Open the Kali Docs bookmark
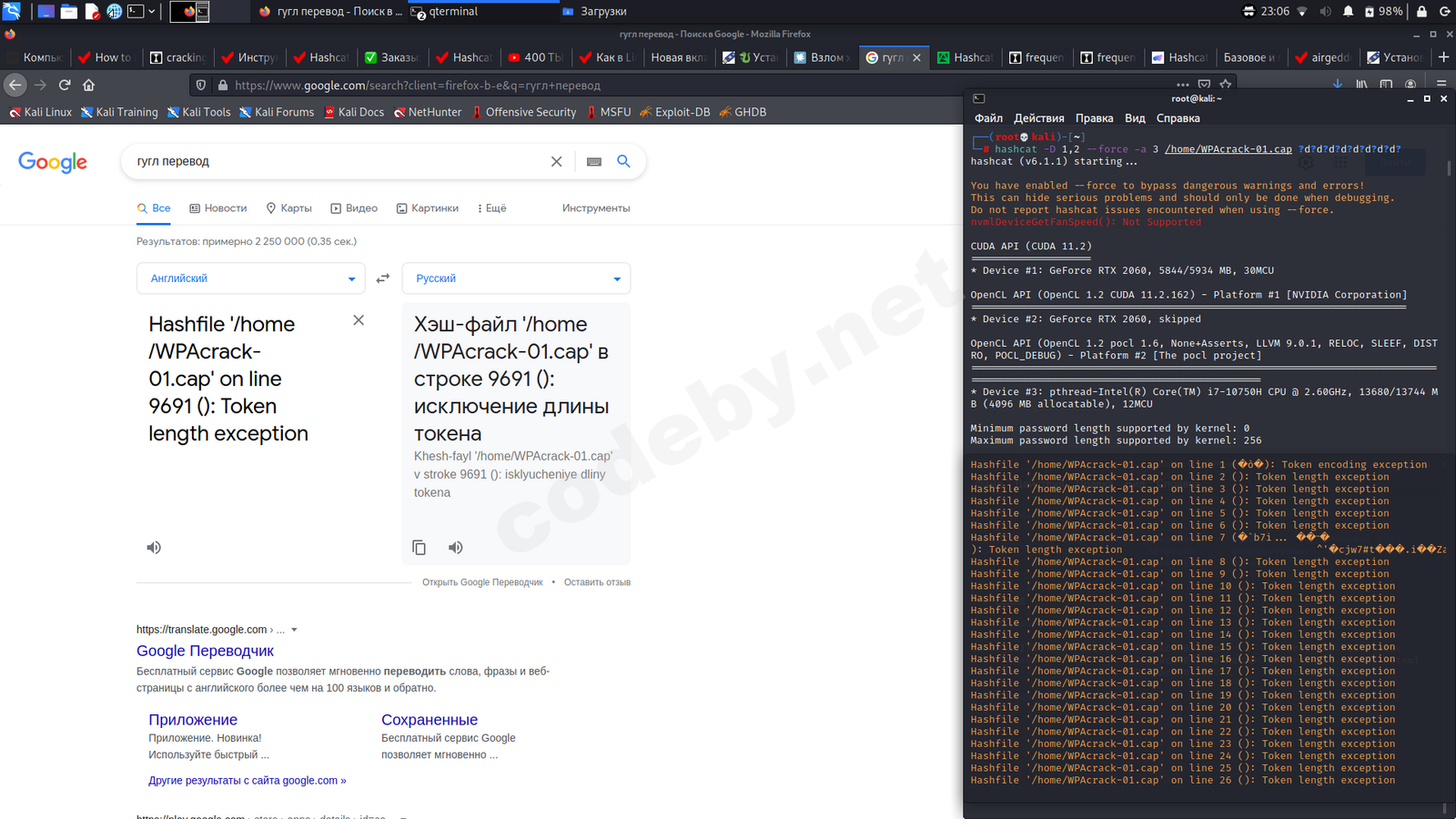 coord(354,112)
